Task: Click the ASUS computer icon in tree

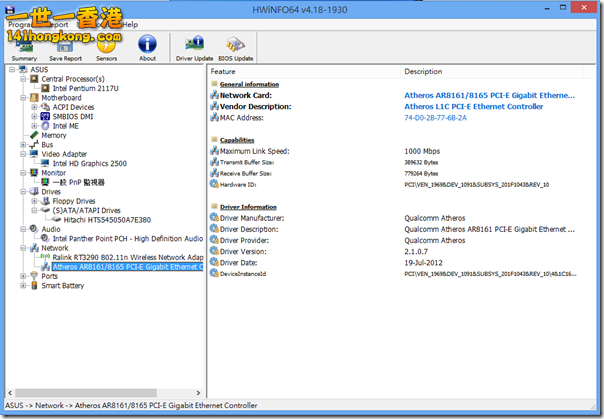Action: tap(23, 70)
